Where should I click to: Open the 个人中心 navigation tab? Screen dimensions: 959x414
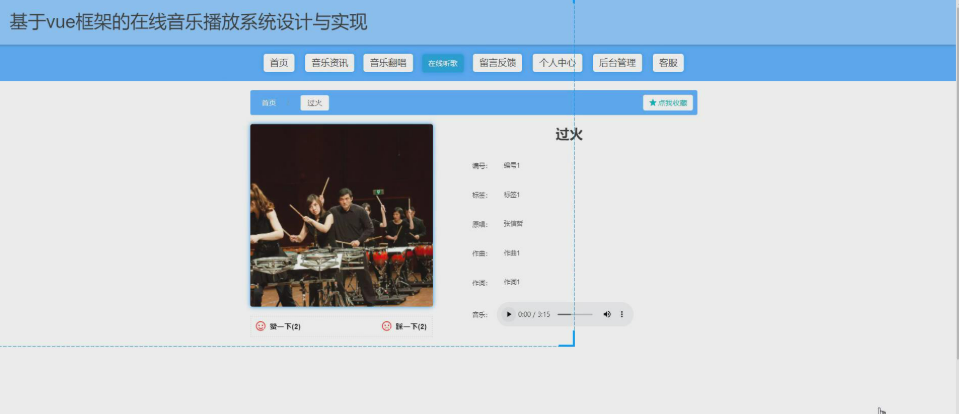(x=557, y=63)
